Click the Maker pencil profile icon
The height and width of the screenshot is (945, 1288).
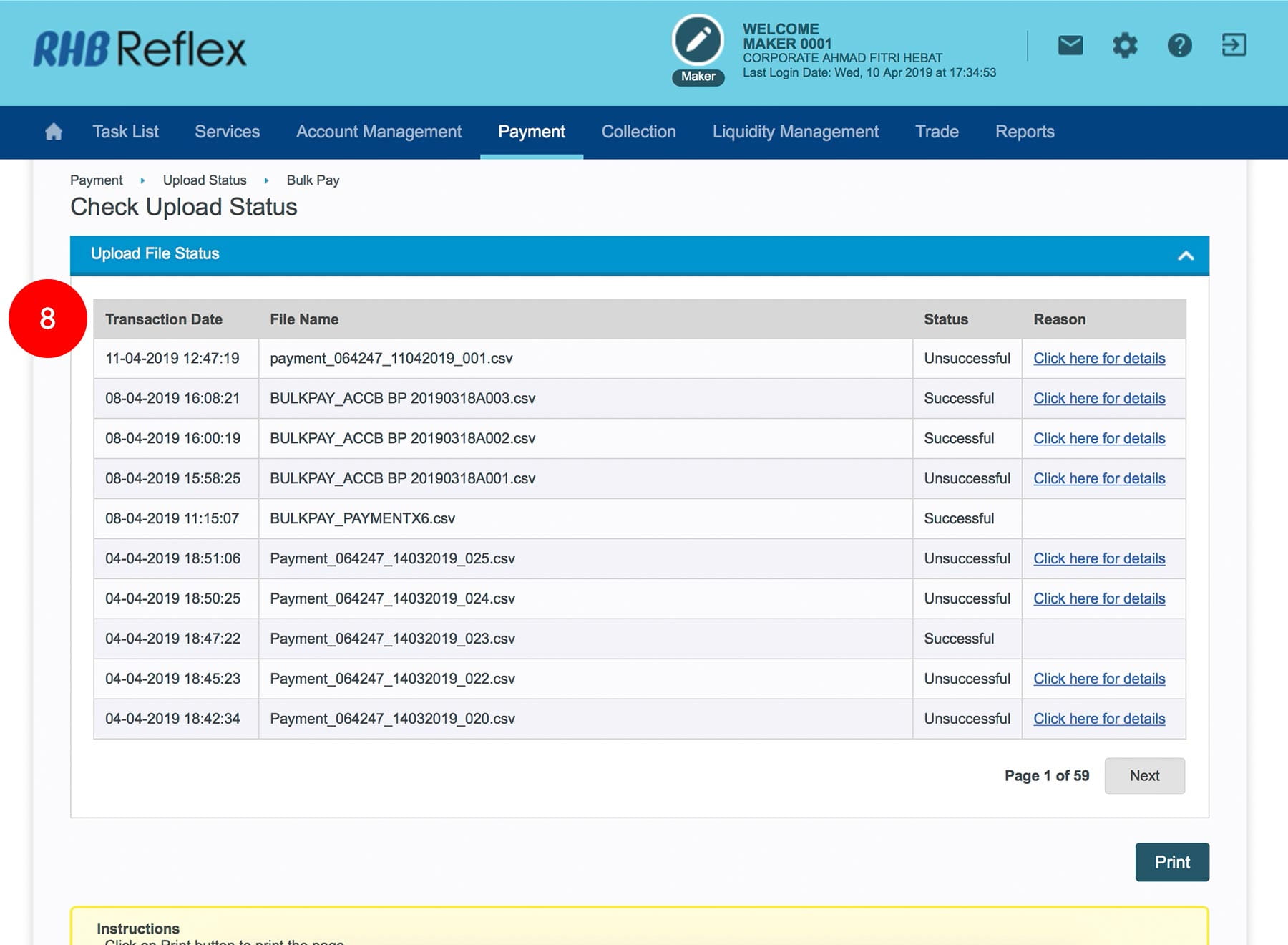point(698,41)
